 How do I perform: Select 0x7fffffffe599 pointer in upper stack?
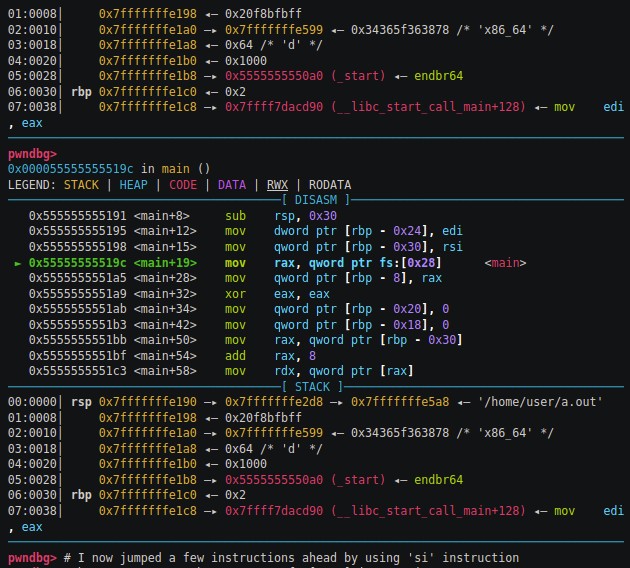274,29
